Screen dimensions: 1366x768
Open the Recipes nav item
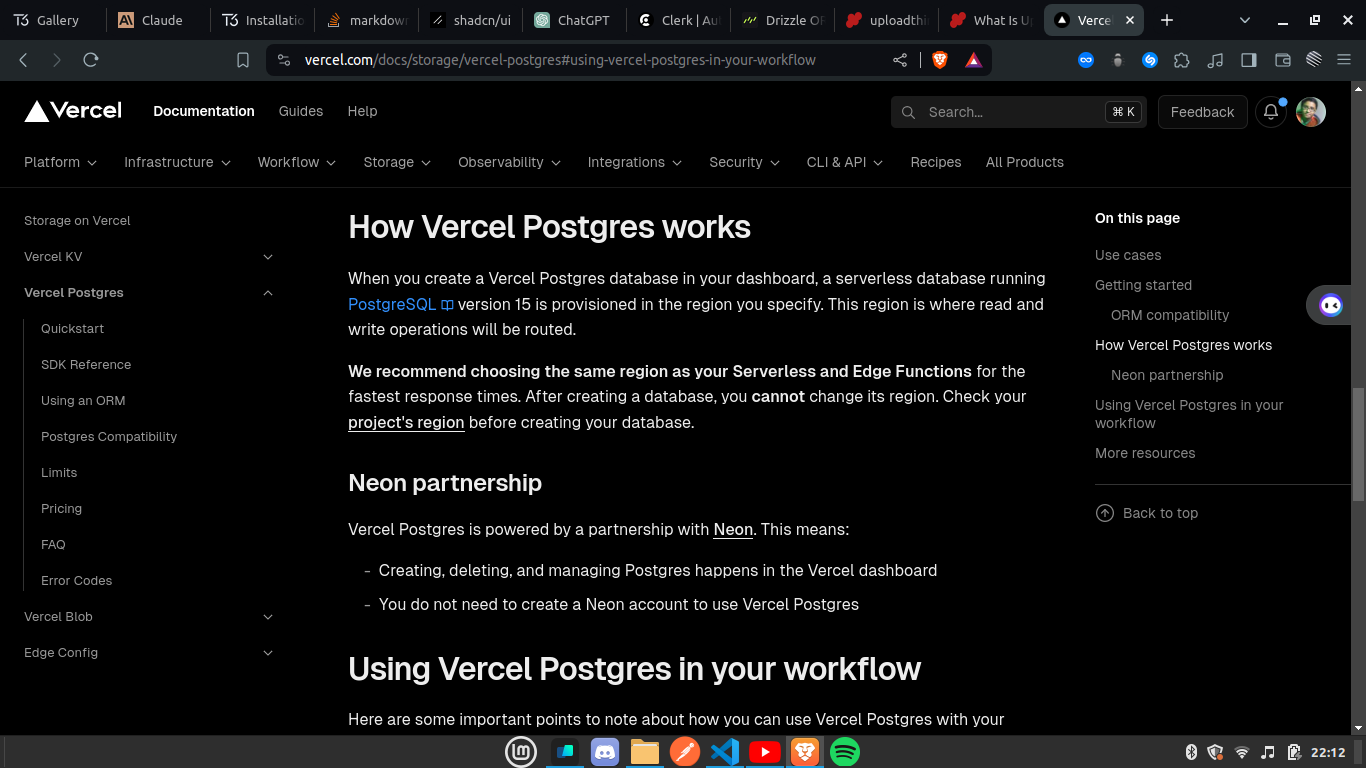[x=936, y=162]
